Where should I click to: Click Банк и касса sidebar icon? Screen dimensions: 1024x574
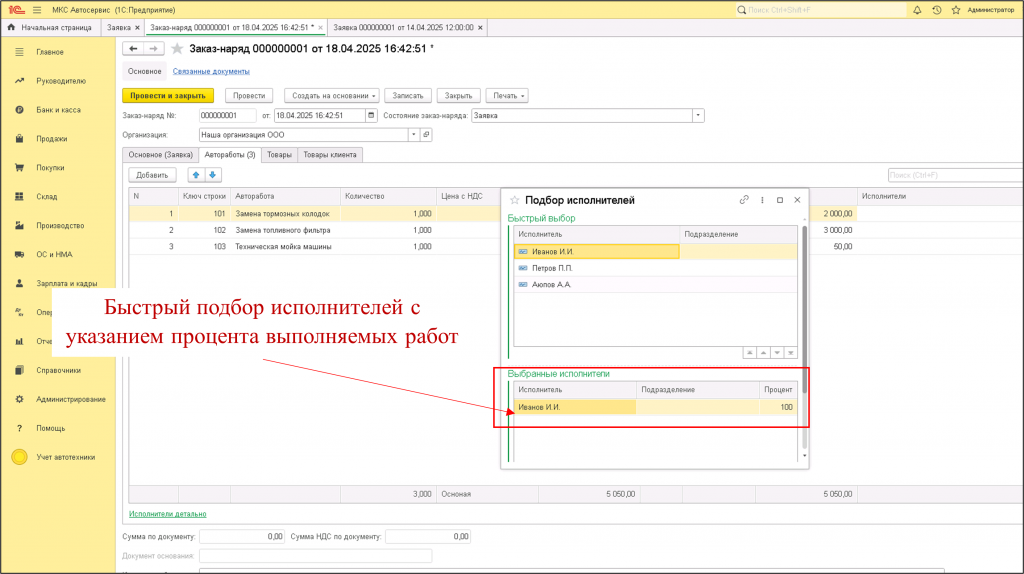pyautogui.click(x=20, y=110)
